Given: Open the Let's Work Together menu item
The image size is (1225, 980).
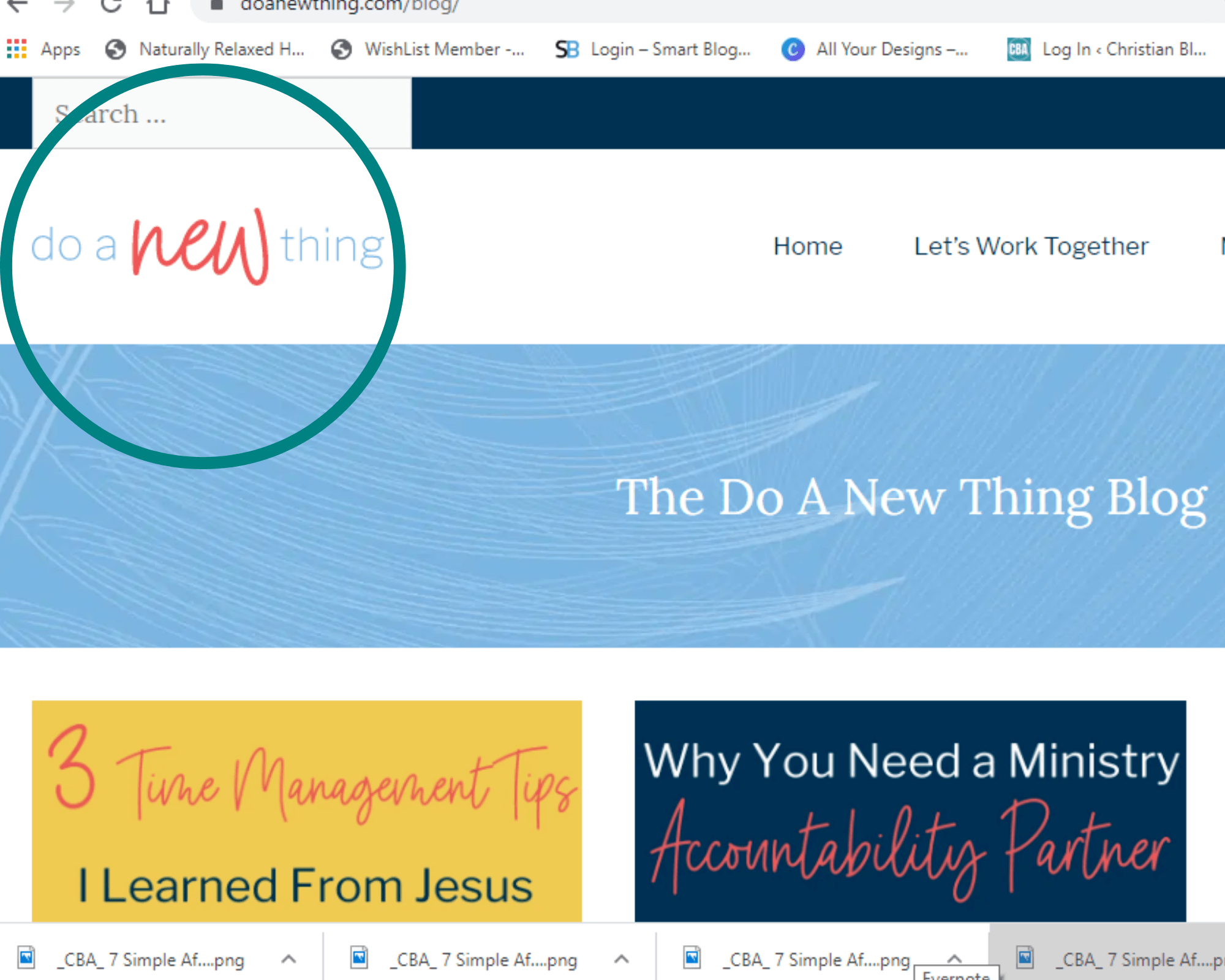Looking at the screenshot, I should 1031,246.
